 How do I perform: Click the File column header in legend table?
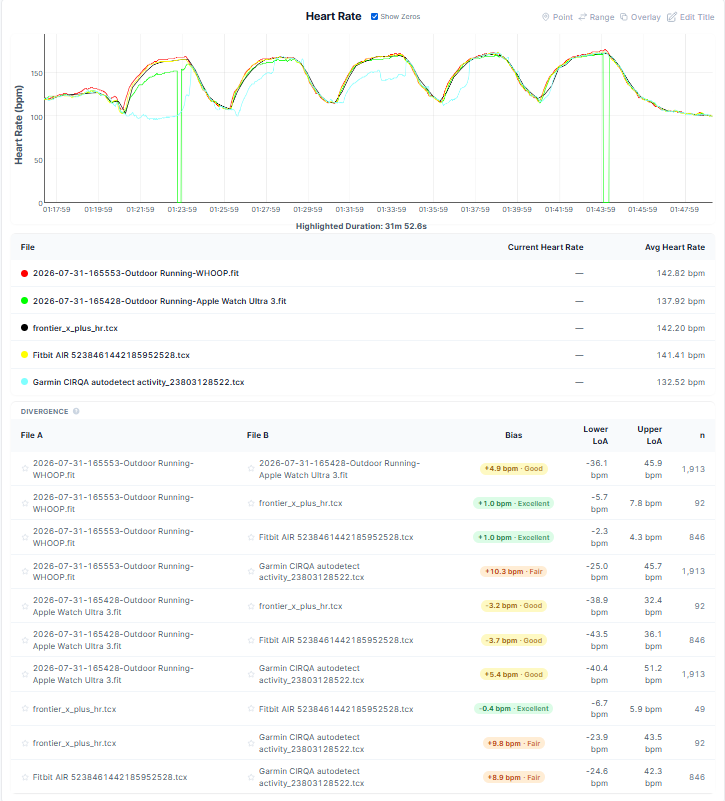click(x=28, y=247)
